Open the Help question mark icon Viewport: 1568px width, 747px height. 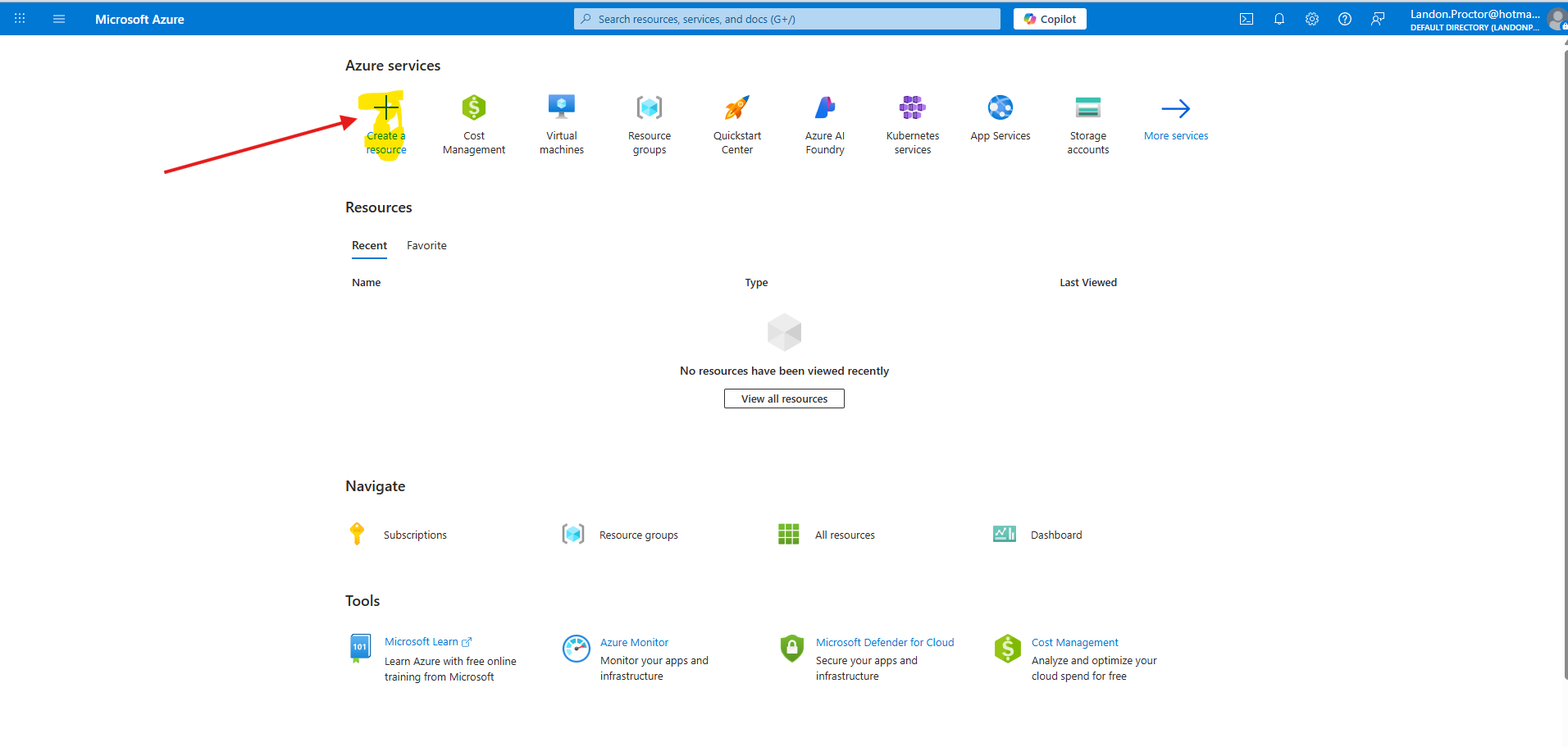pyautogui.click(x=1345, y=19)
